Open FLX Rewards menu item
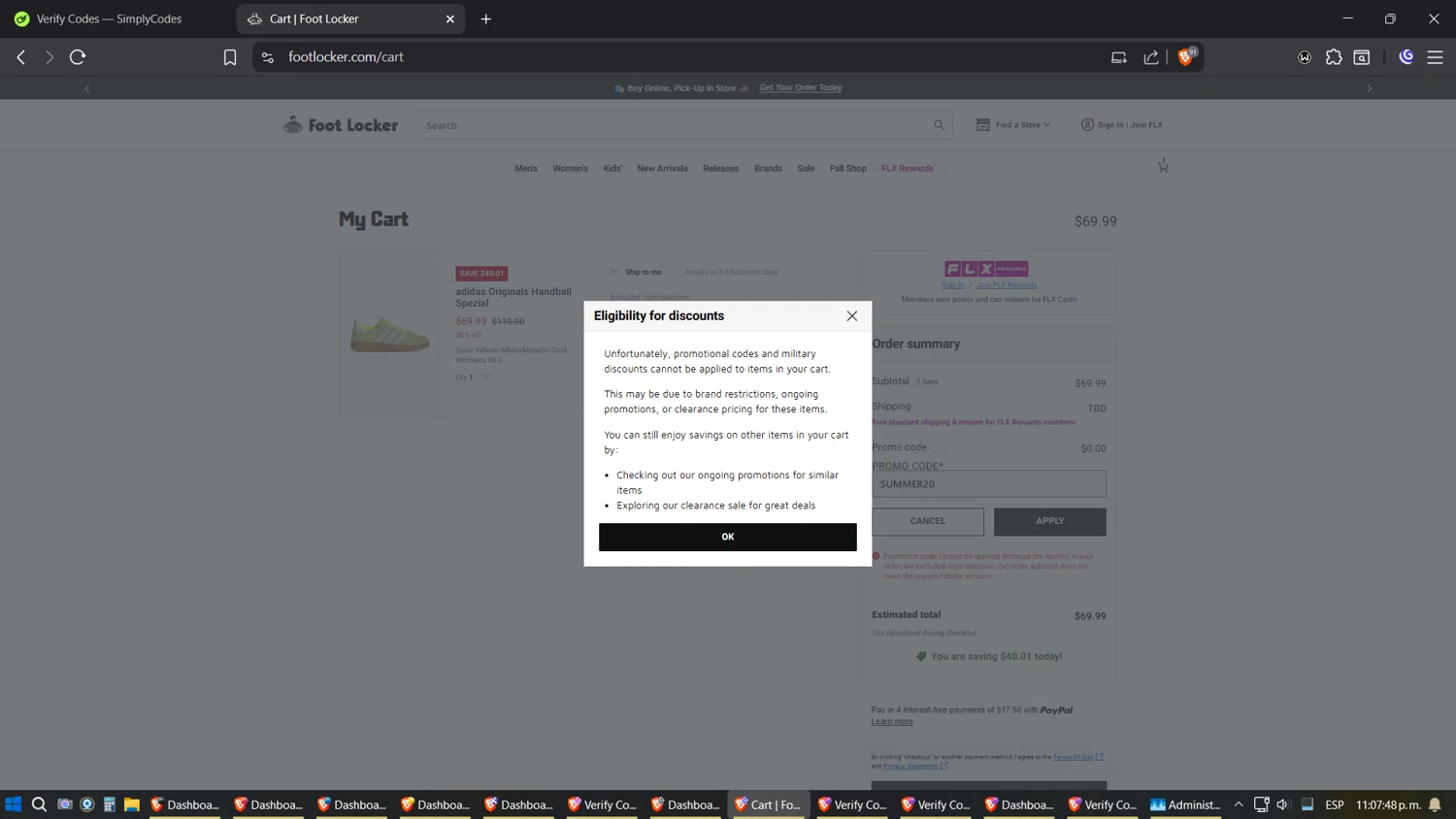 [907, 169]
